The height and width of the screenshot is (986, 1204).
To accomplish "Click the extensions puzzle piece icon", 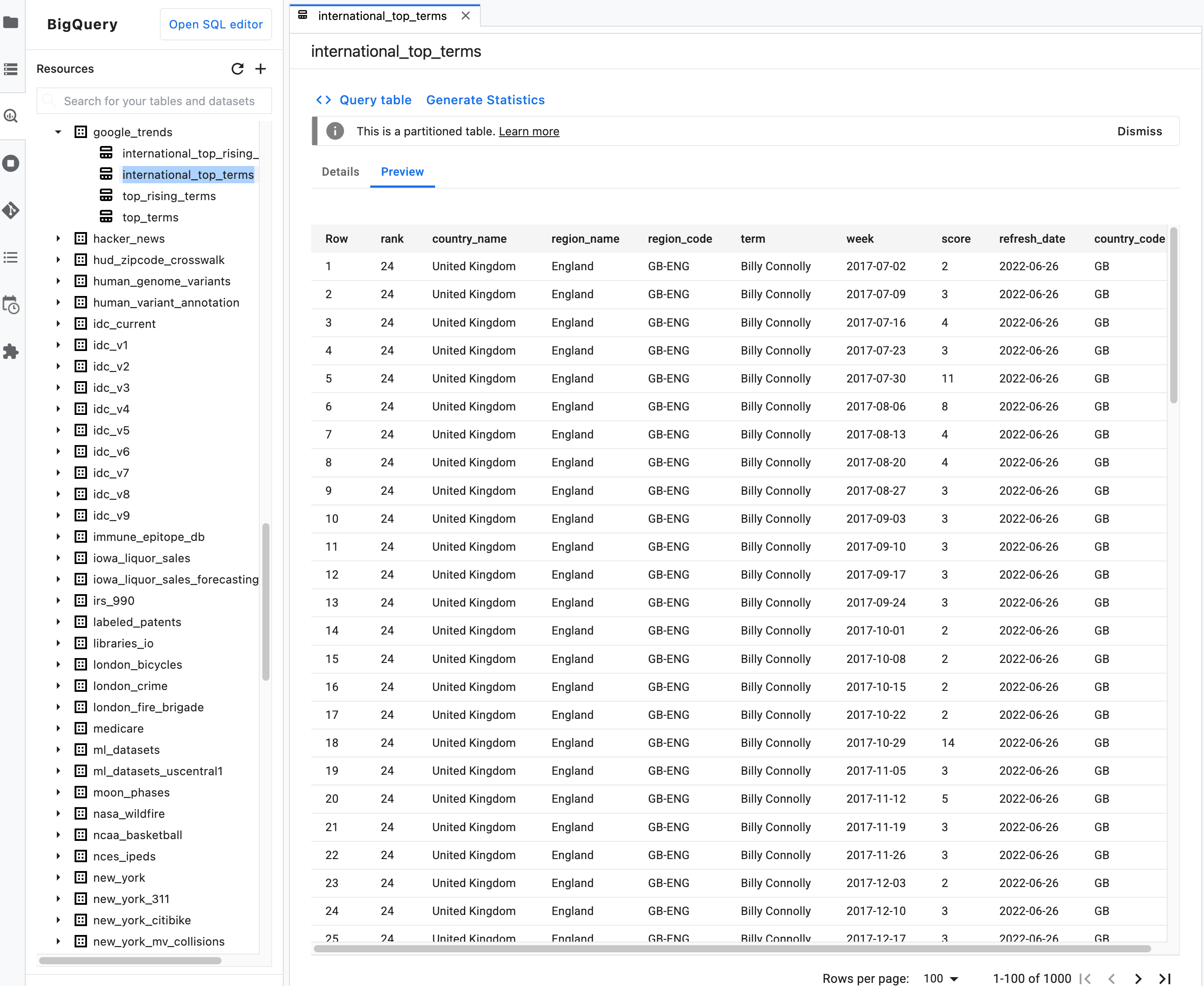I will tap(12, 354).
